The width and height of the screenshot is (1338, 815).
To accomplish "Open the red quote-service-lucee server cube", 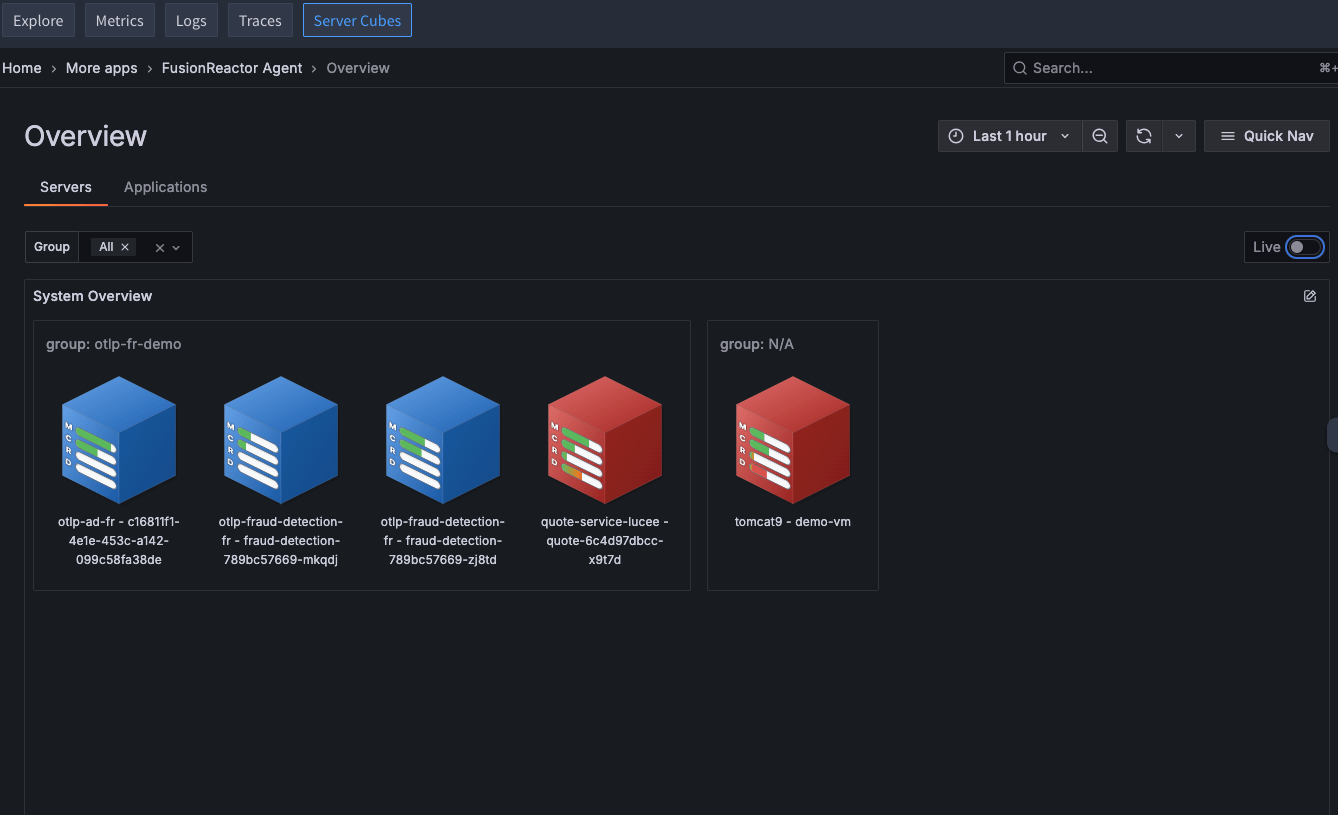I will 604,440.
